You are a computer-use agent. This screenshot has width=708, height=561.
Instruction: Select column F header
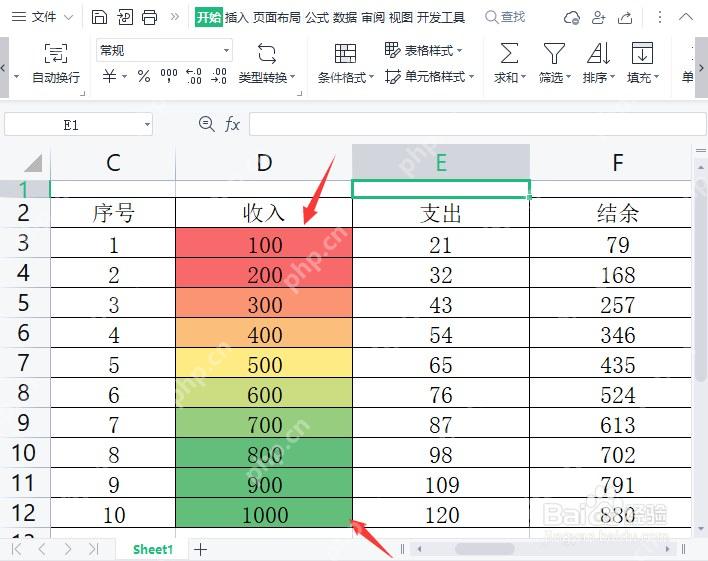point(610,163)
